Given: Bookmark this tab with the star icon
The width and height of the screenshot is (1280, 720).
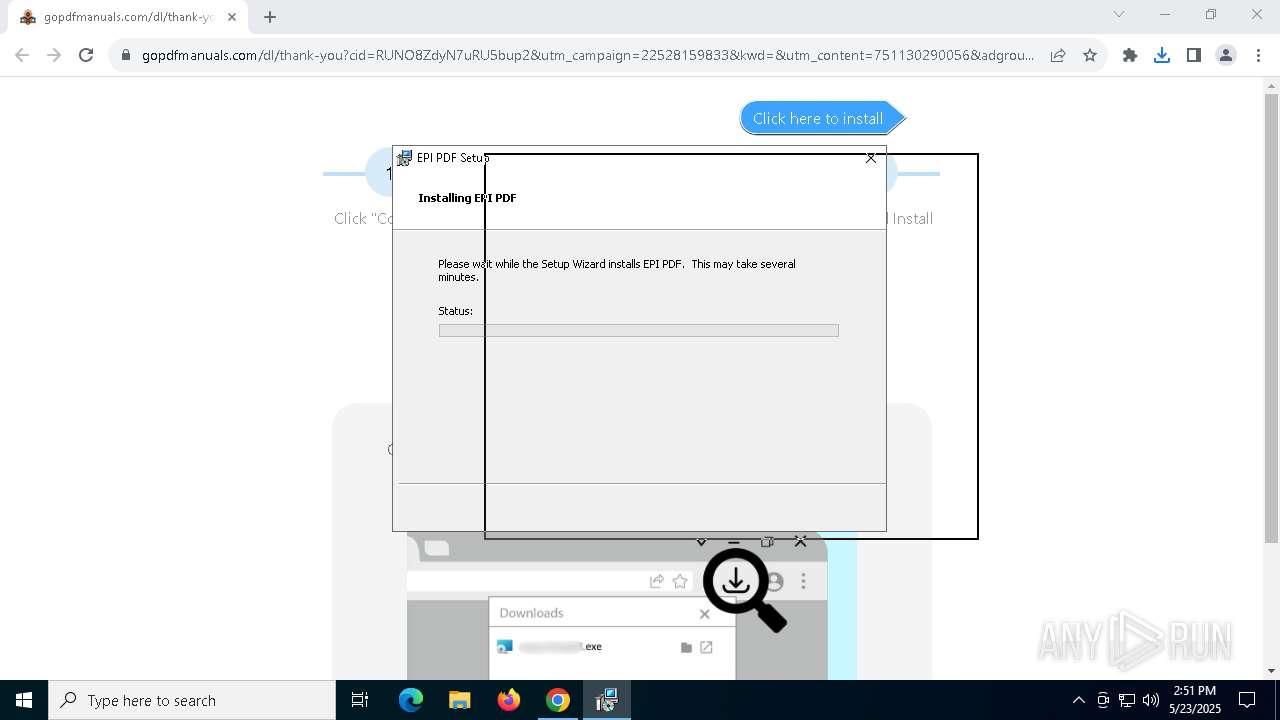Looking at the screenshot, I should tap(1090, 55).
